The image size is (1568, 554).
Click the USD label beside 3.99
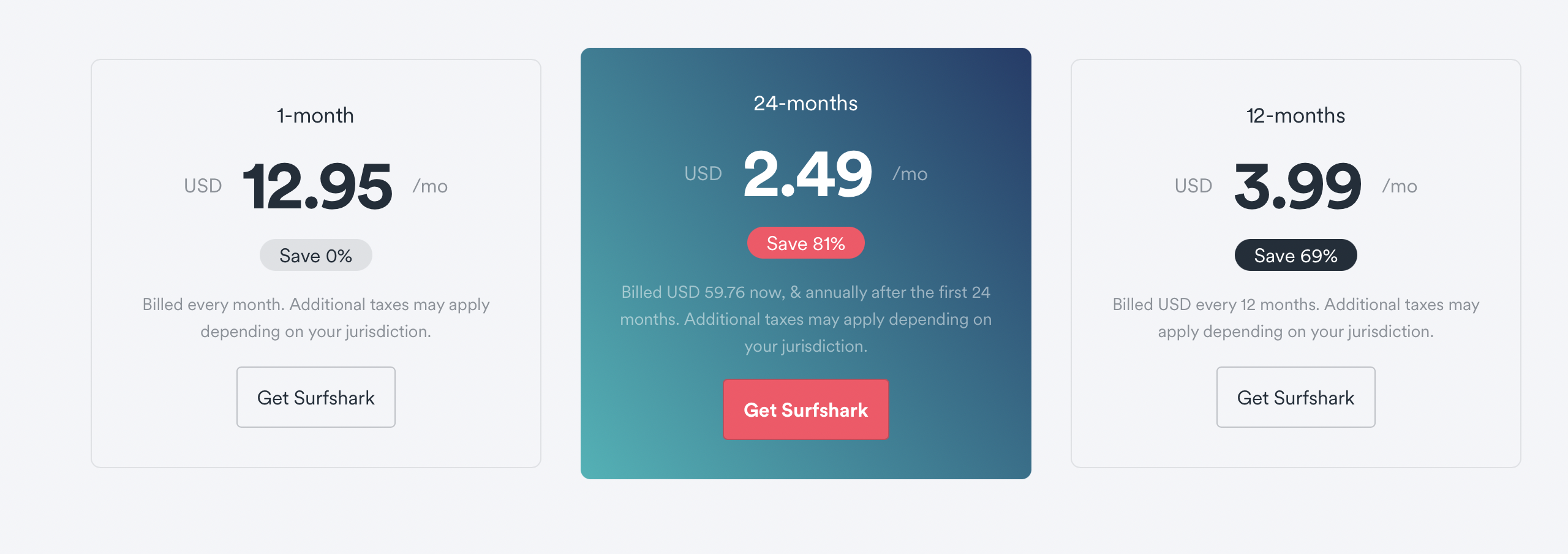point(1193,186)
